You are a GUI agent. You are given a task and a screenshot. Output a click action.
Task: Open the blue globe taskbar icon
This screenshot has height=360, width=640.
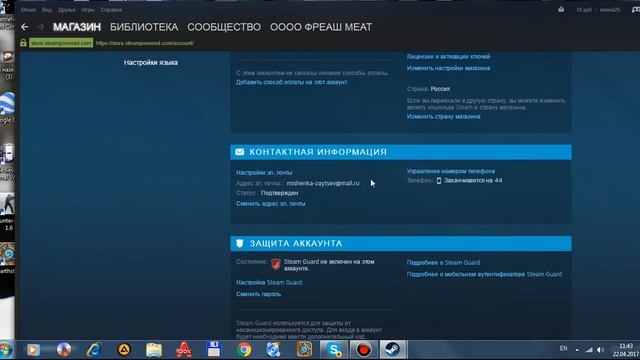click(273, 350)
